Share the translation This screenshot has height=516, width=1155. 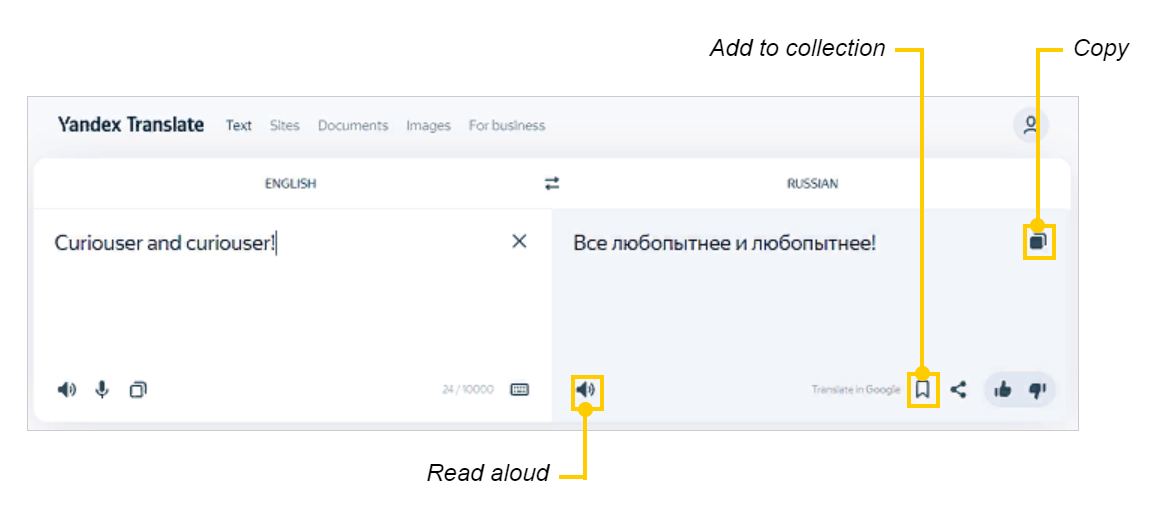958,390
